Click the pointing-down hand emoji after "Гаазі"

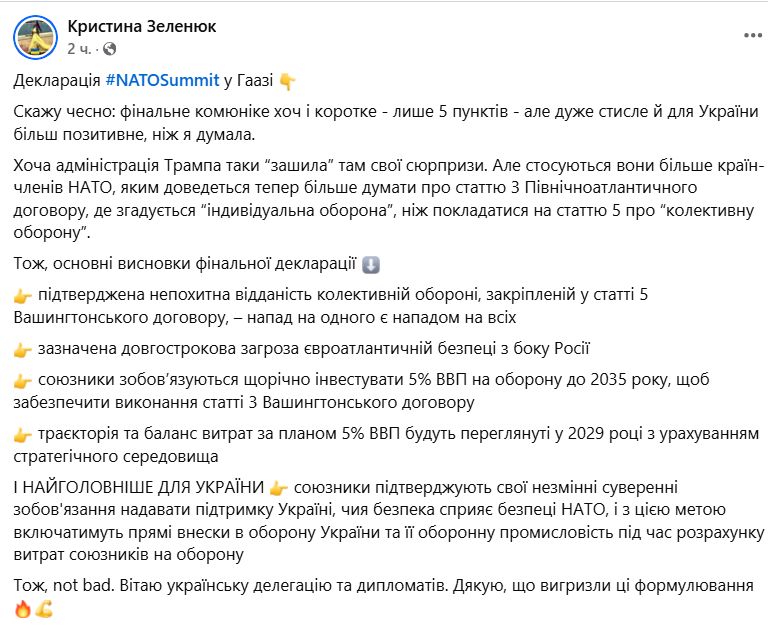[288, 81]
